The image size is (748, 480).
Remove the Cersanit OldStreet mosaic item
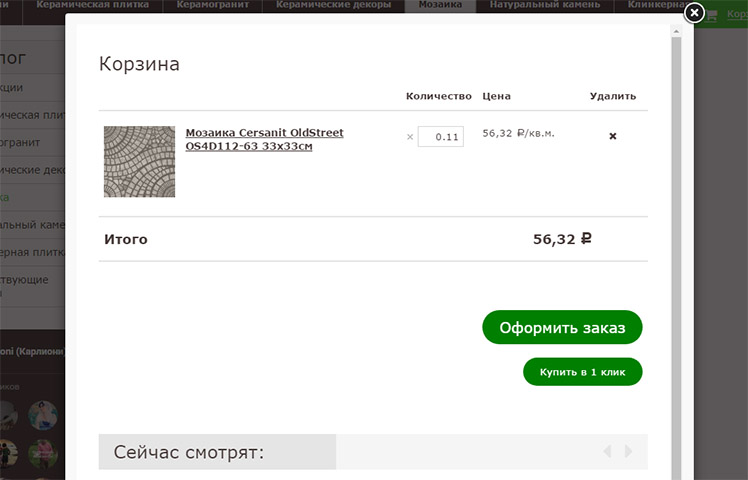click(x=613, y=136)
